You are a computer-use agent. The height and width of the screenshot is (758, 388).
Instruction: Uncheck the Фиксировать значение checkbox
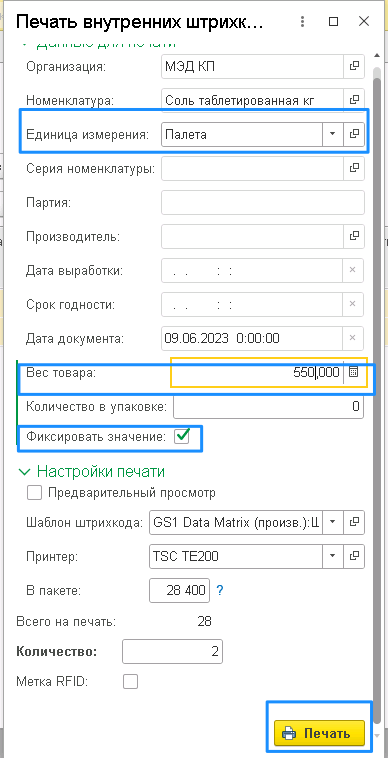[182, 437]
